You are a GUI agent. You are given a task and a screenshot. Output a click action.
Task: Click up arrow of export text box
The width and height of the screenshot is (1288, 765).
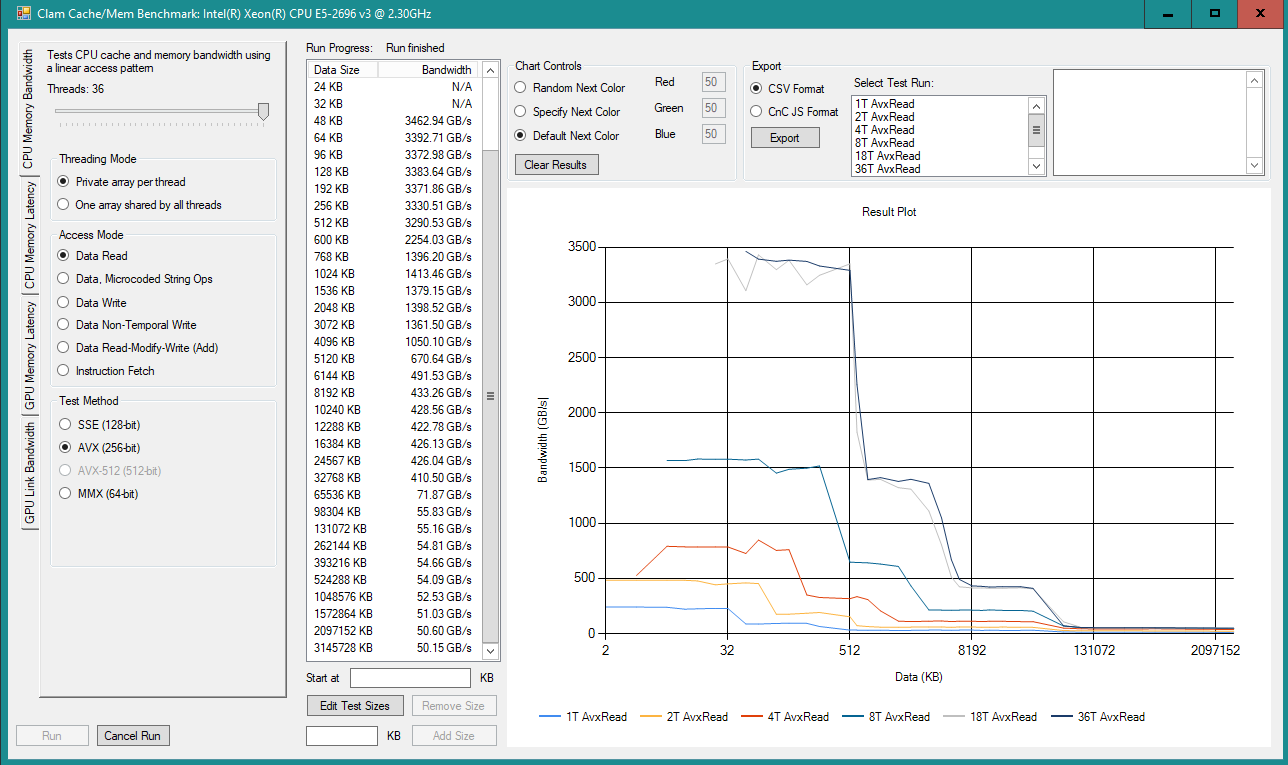[x=1254, y=81]
